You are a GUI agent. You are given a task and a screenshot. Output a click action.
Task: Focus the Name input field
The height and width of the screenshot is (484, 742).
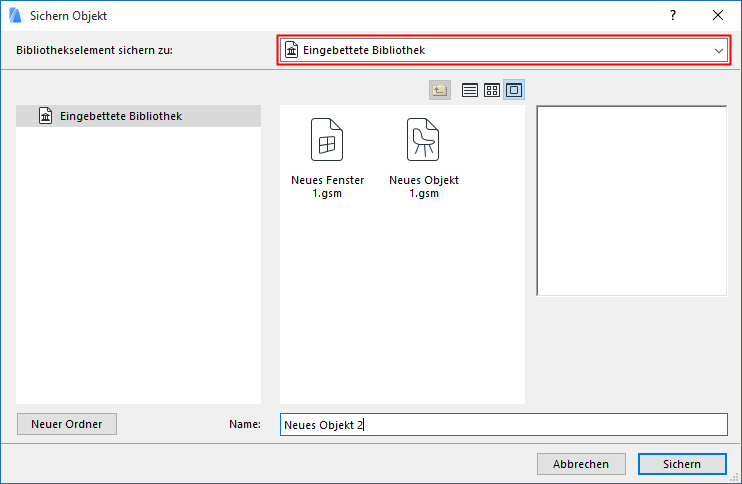pyautogui.click(x=504, y=424)
